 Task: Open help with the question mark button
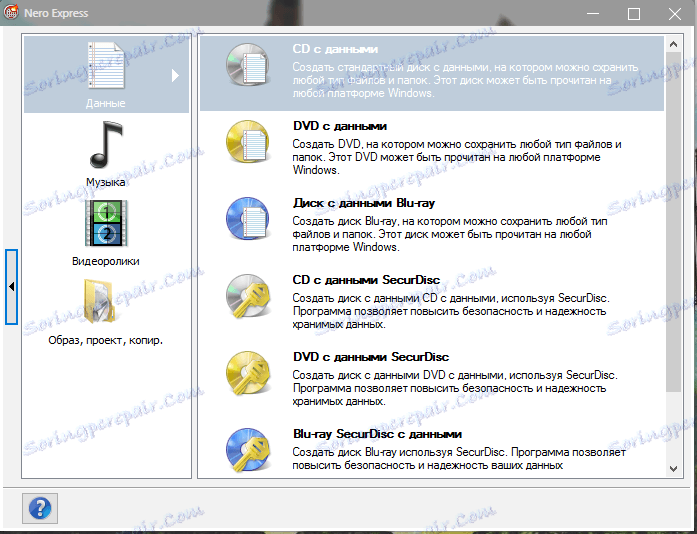coord(40,508)
